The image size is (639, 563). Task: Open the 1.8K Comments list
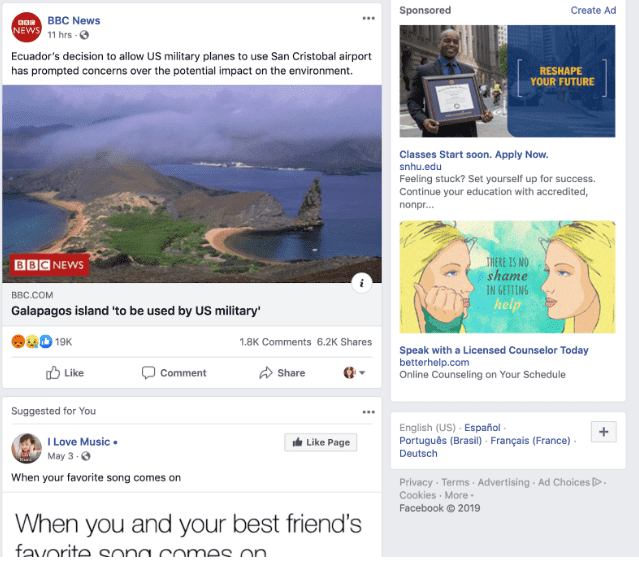click(x=275, y=342)
